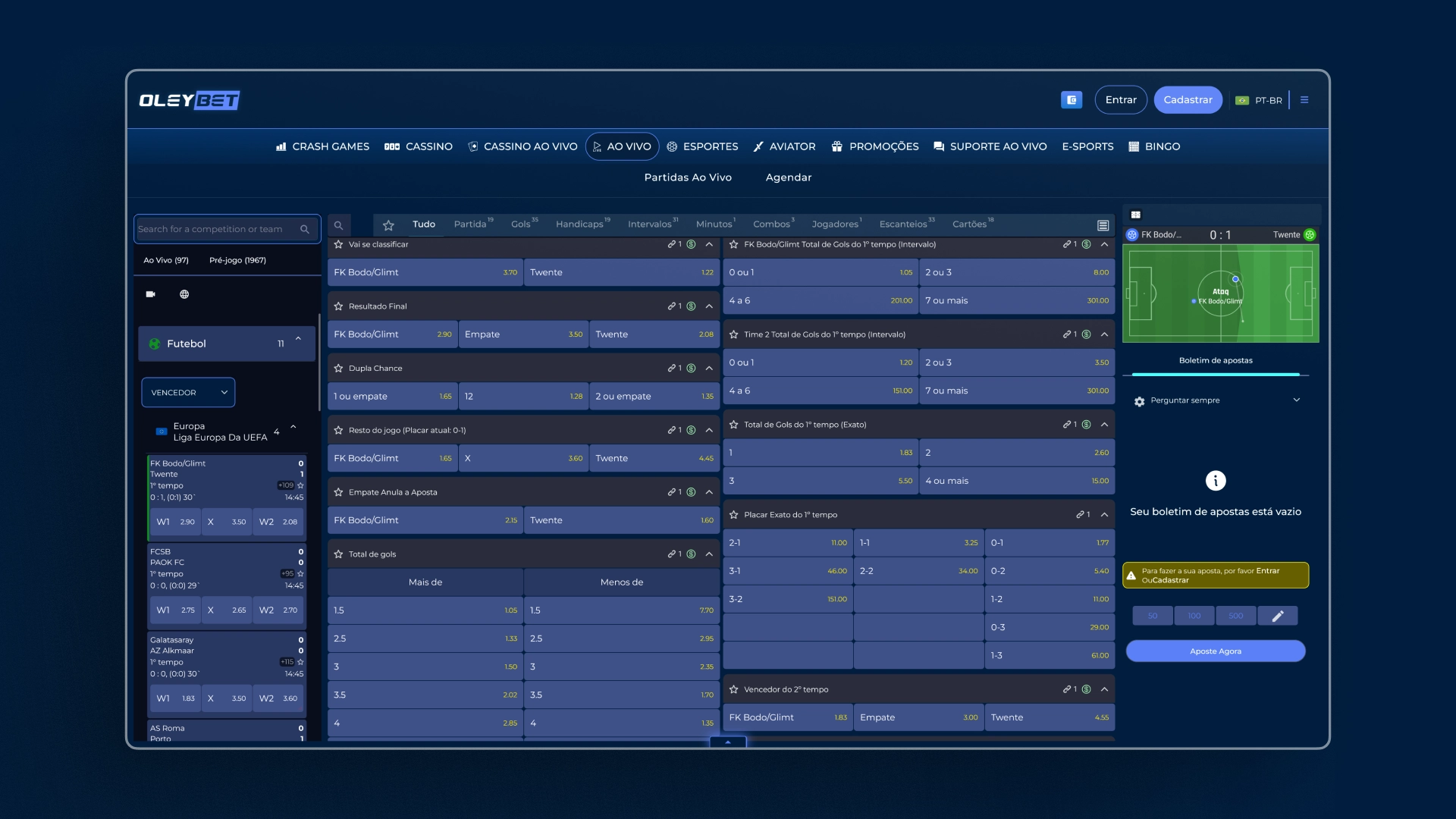
Task: Open AVIATOR game page
Action: tap(784, 146)
